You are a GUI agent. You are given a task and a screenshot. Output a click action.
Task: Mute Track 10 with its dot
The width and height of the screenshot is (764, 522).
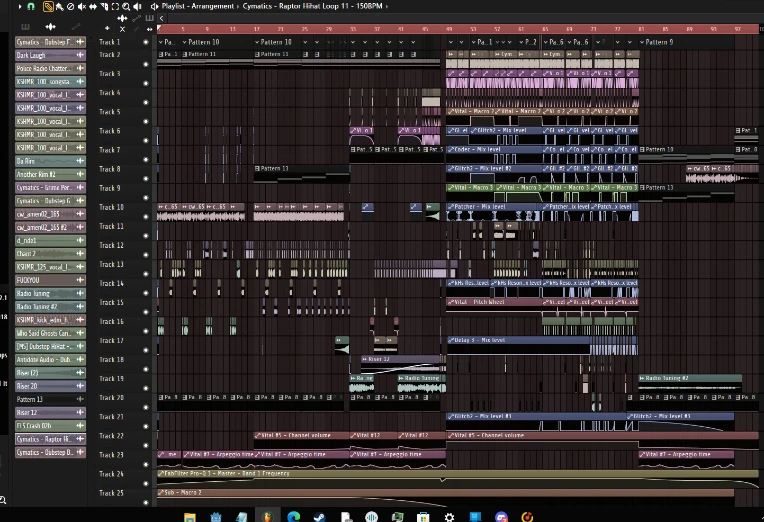click(x=146, y=216)
